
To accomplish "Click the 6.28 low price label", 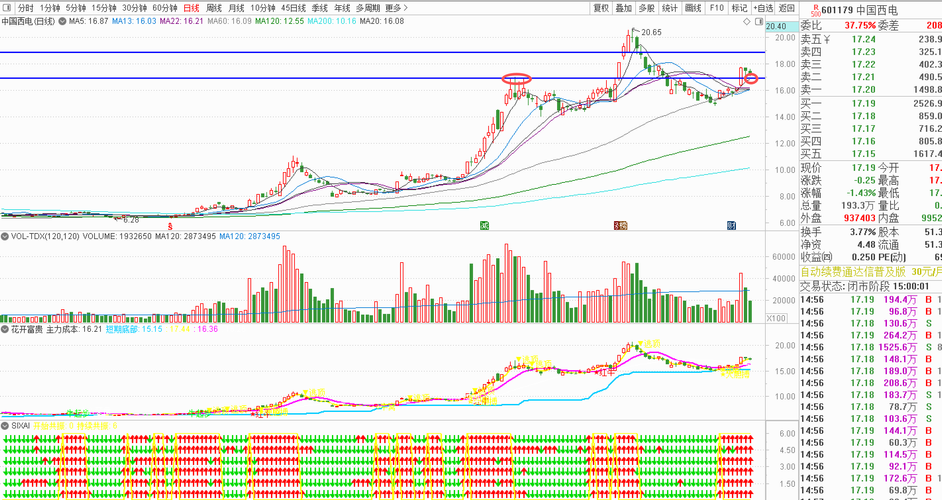I will tap(130, 221).
